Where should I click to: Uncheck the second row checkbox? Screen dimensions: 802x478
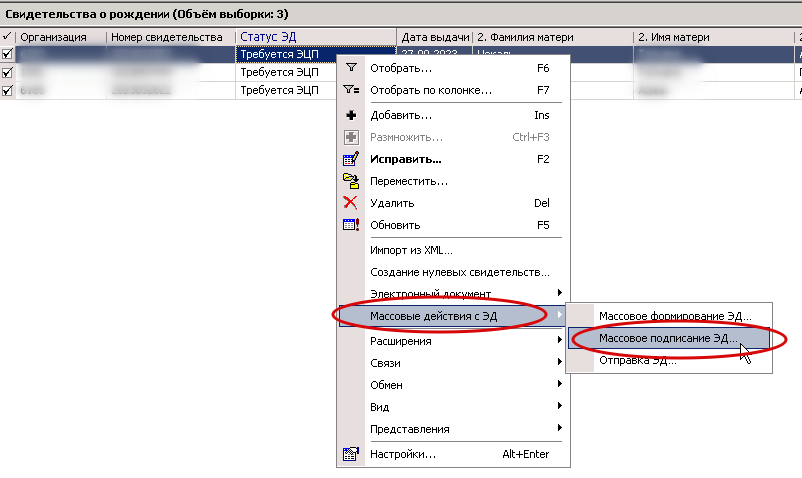pyautogui.click(x=7, y=72)
